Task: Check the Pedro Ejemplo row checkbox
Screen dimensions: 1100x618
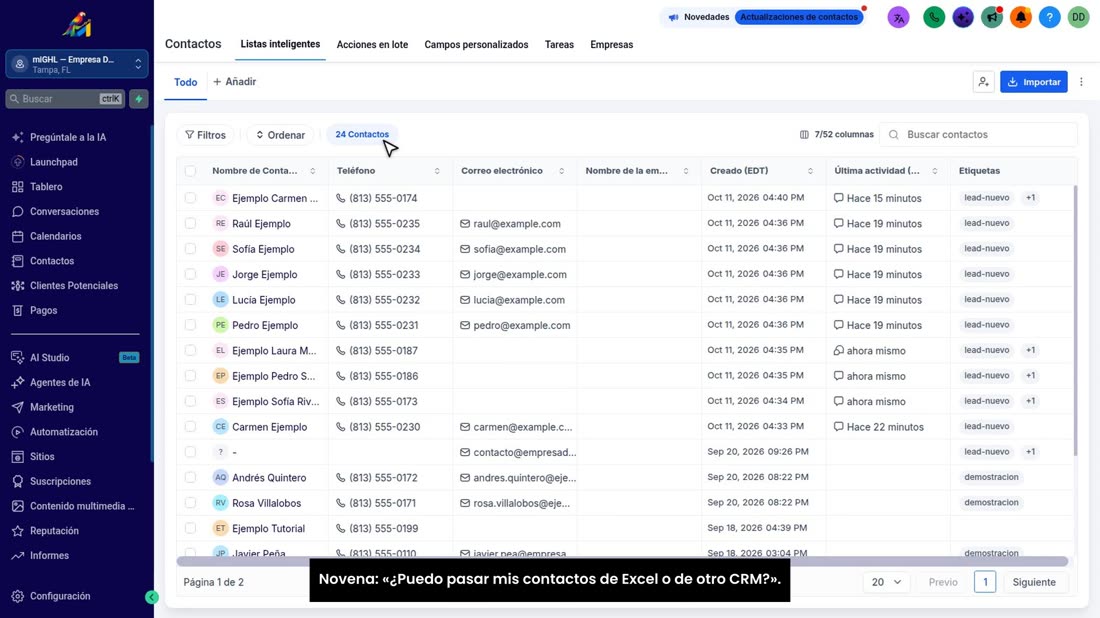Action: [190, 325]
